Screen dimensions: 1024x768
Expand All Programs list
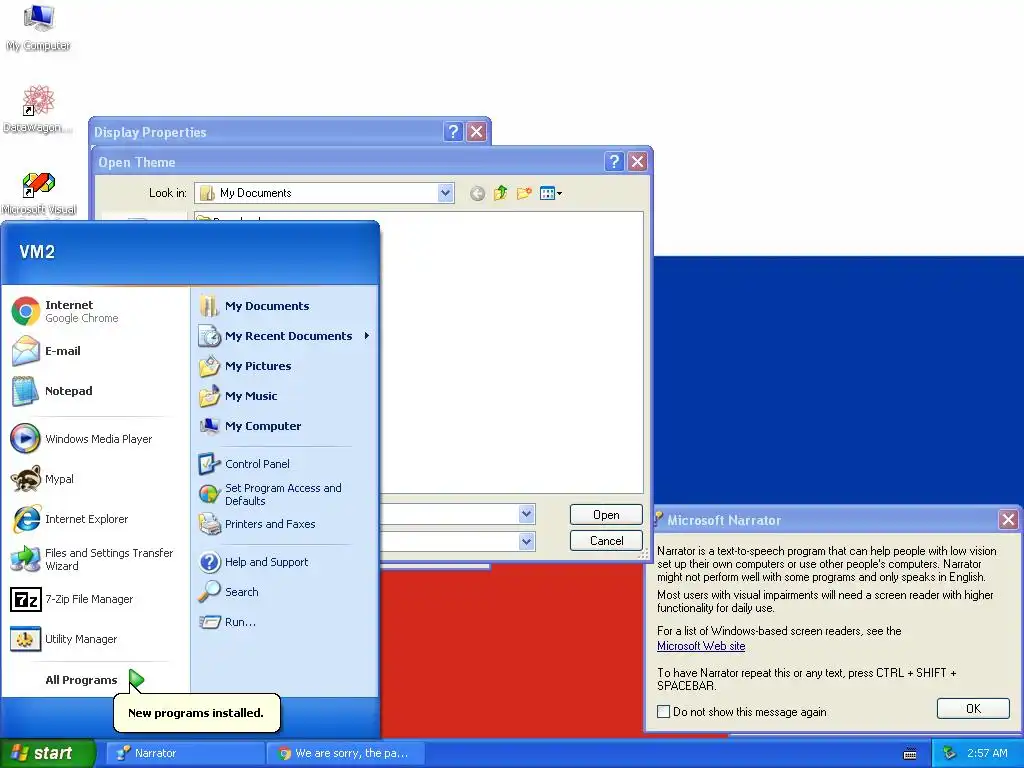[95, 680]
